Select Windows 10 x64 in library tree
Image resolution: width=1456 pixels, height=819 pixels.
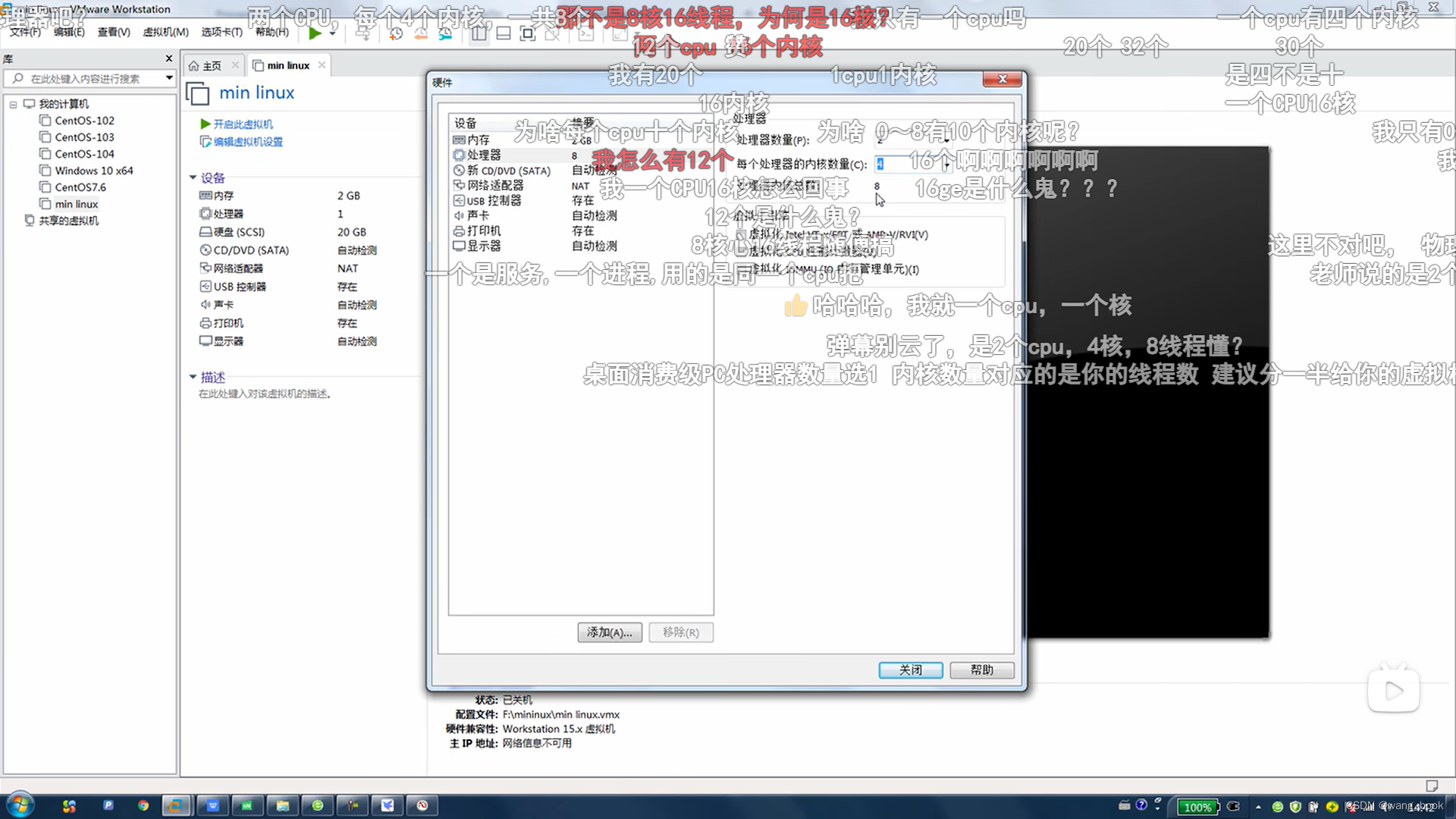click(x=93, y=171)
